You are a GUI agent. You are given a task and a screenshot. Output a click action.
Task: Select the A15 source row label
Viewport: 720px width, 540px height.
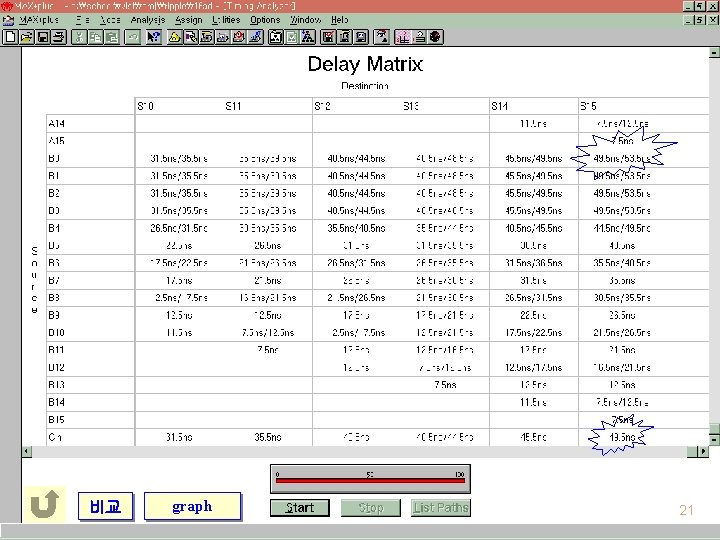click(x=56, y=141)
